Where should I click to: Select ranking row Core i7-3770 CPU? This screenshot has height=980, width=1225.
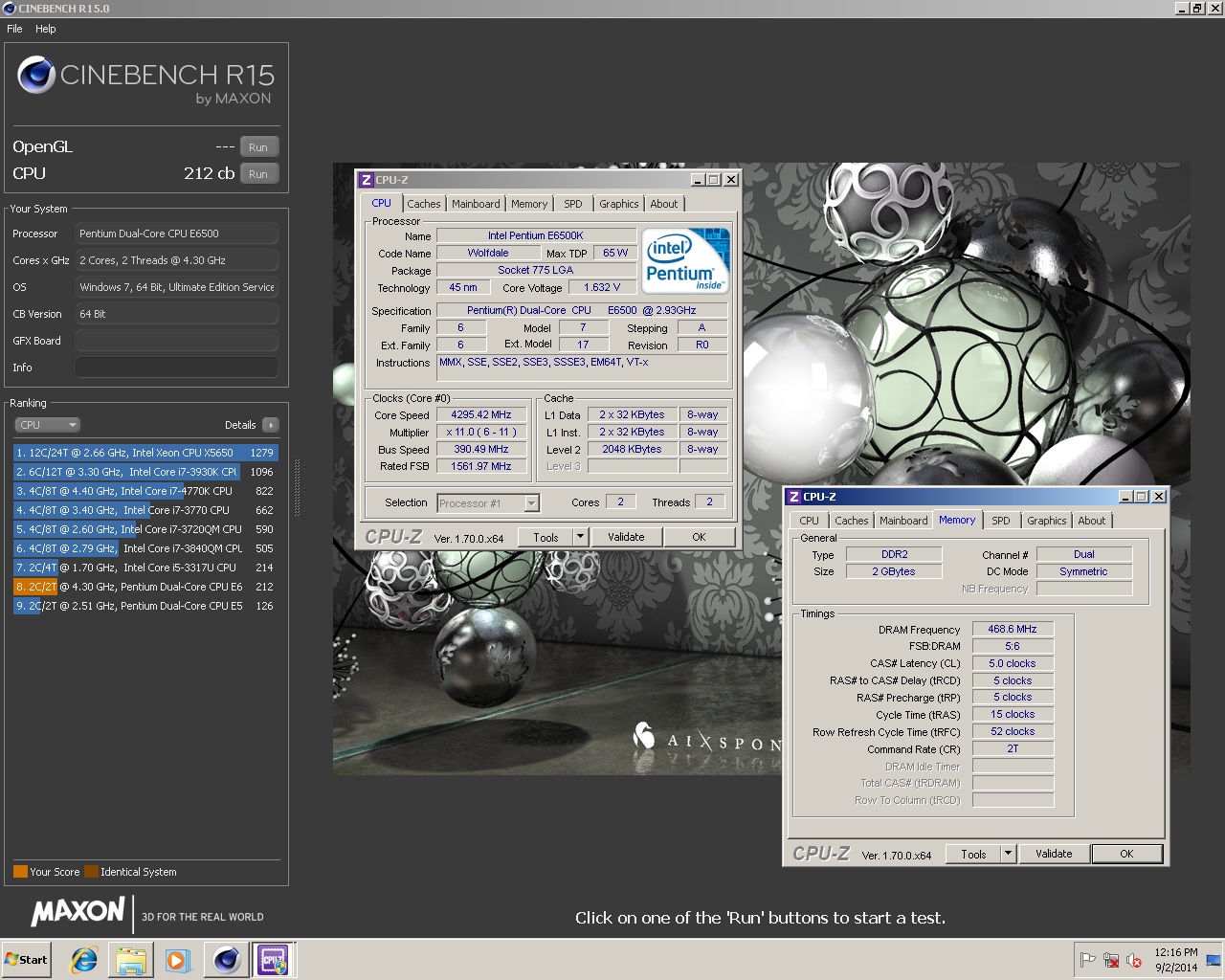coord(145,510)
